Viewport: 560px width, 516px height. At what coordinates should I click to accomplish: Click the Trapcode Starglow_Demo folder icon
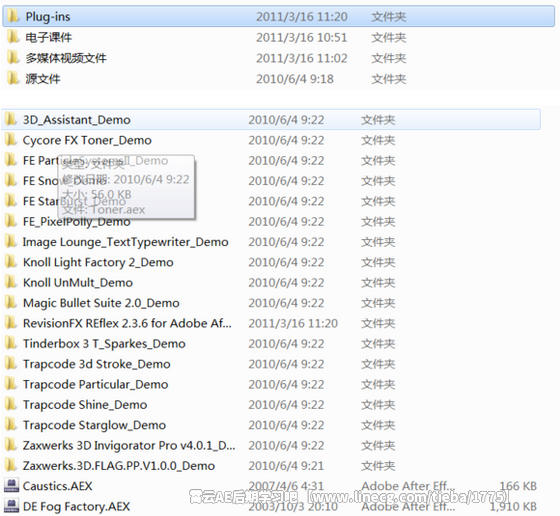pos(11,425)
